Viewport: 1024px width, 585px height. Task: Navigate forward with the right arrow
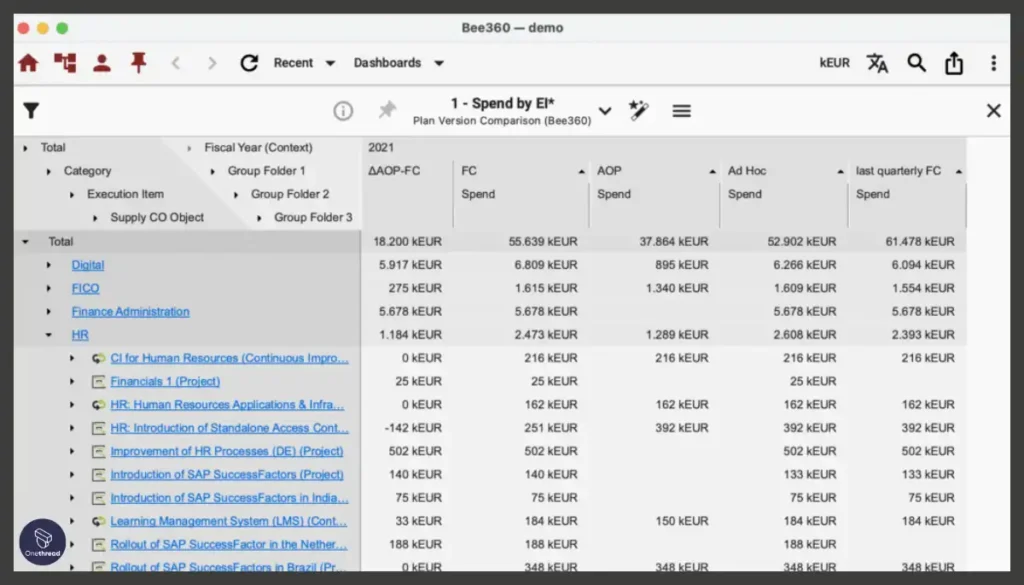click(x=212, y=63)
